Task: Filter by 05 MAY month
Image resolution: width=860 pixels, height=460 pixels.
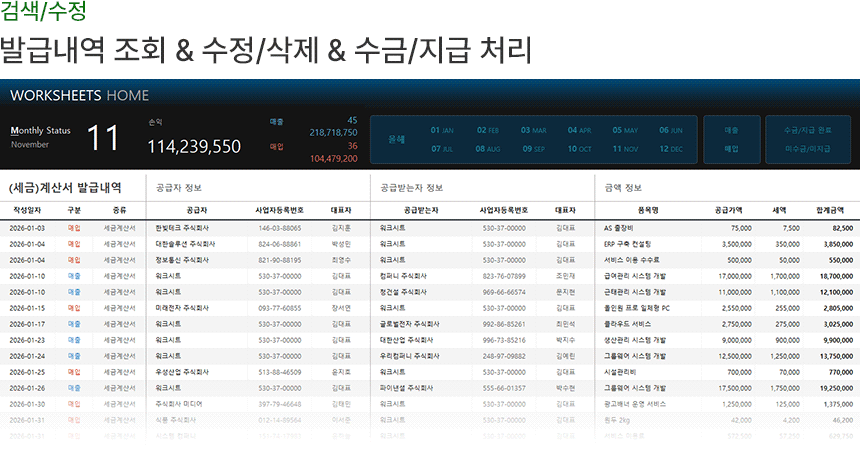Action: click(624, 130)
